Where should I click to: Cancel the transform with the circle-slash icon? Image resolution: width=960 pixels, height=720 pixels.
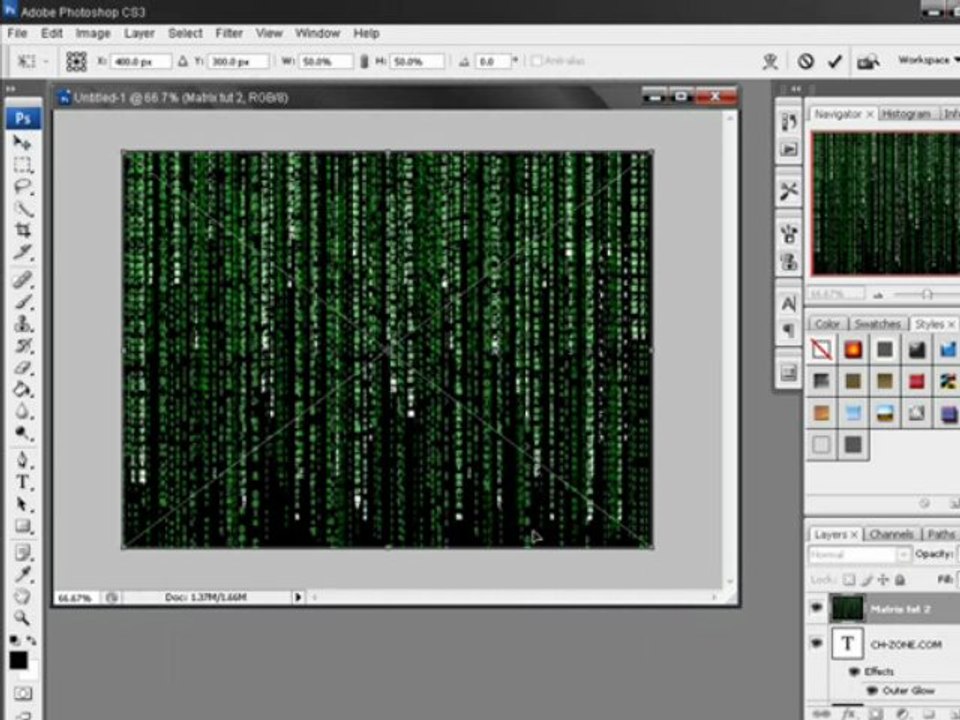click(805, 61)
